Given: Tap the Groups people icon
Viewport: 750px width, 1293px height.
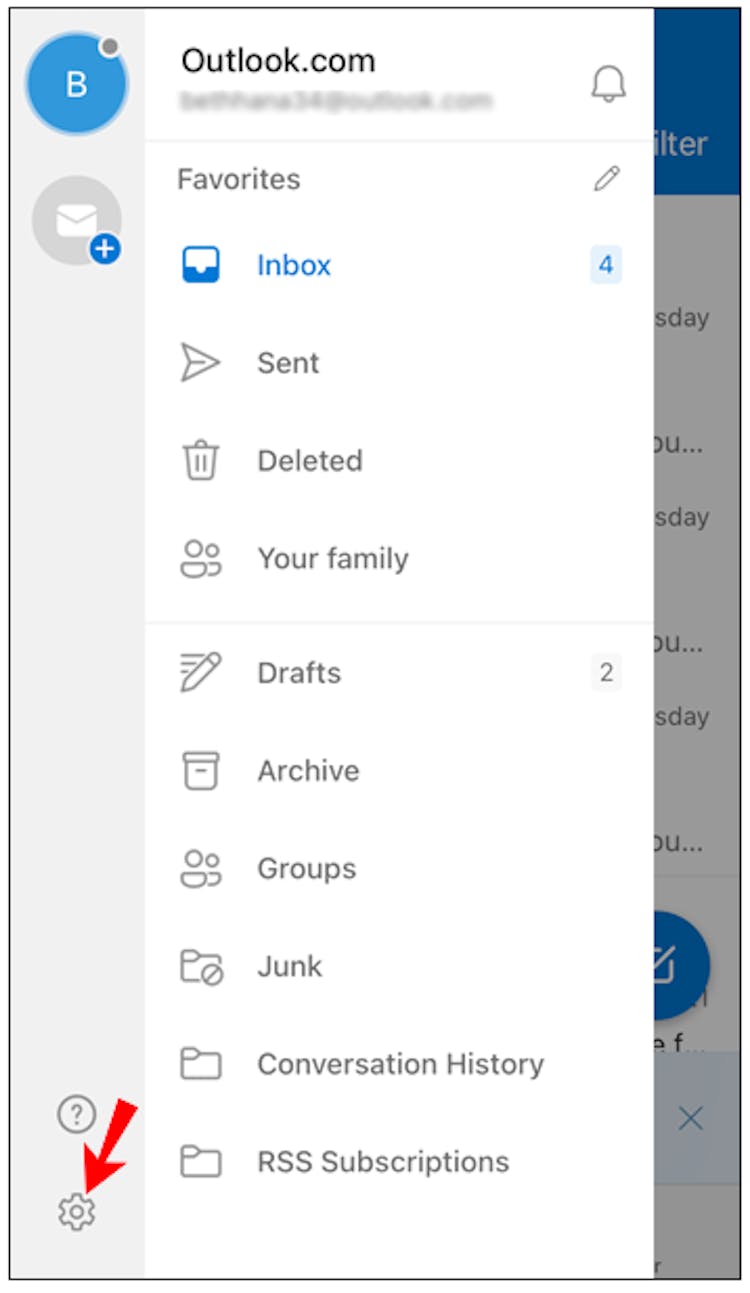Looking at the screenshot, I should [x=200, y=868].
